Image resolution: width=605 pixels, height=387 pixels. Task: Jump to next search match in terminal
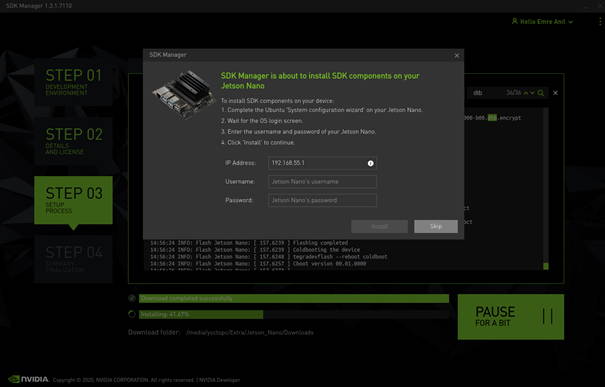pos(532,93)
